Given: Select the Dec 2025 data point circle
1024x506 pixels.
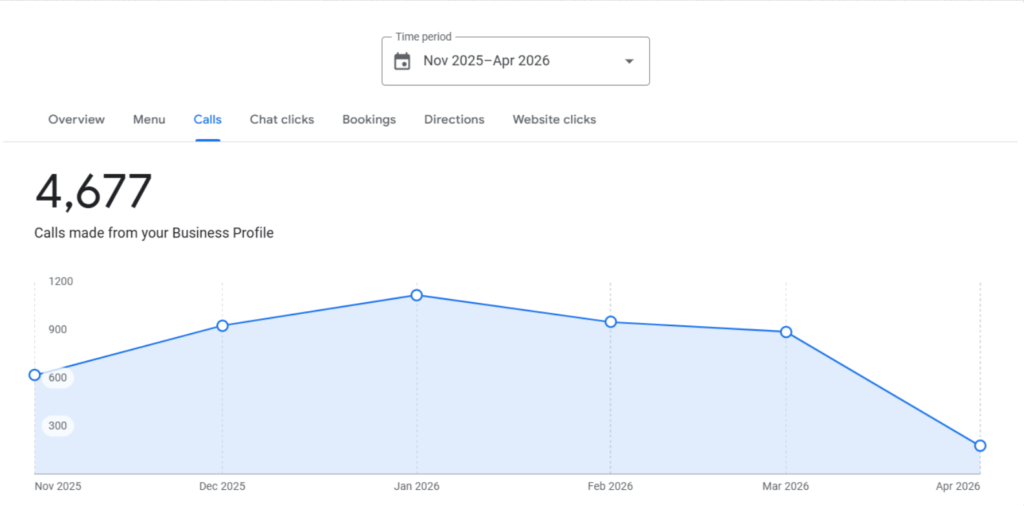Looking at the screenshot, I should pyautogui.click(x=222, y=326).
